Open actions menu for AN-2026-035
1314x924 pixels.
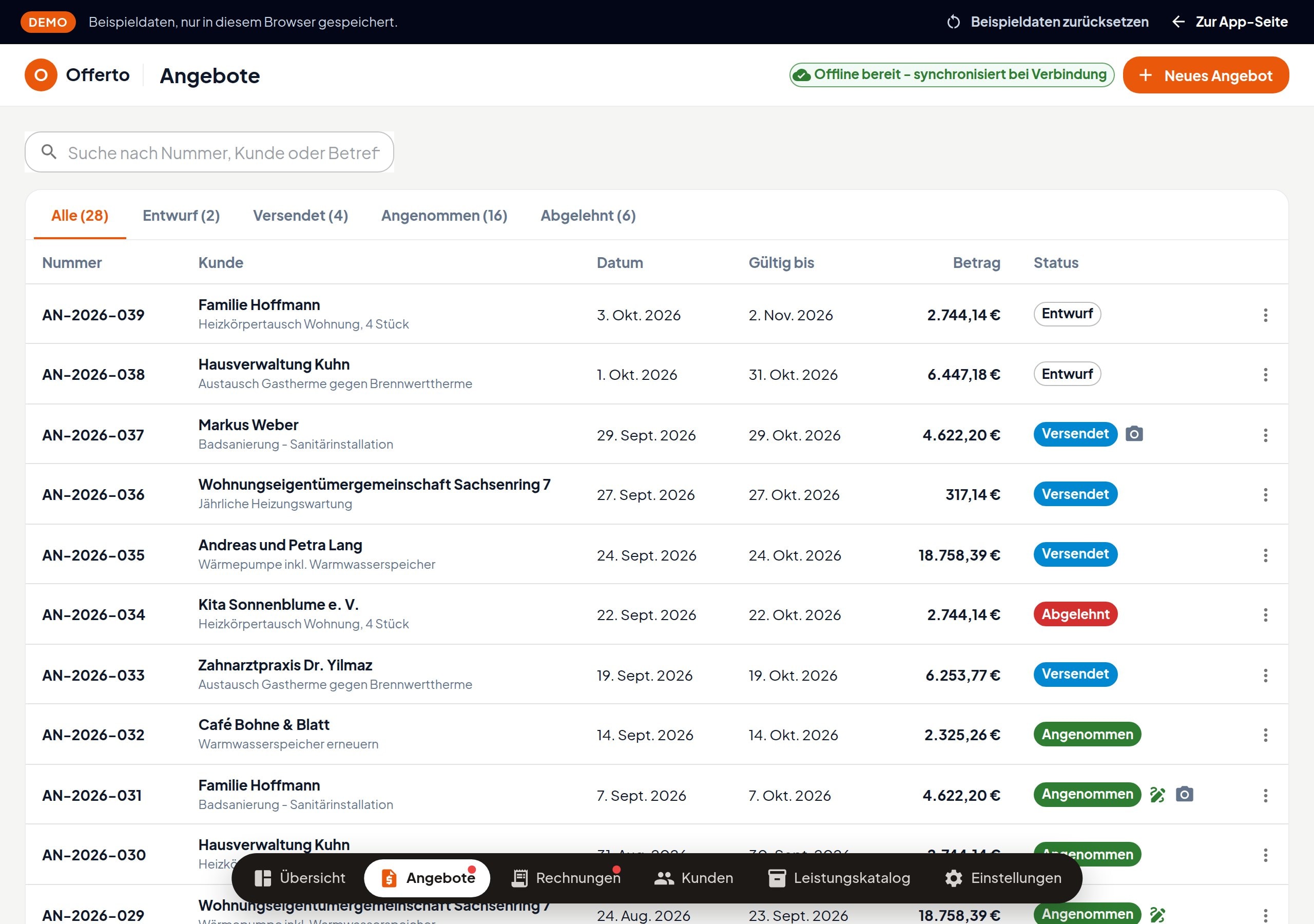coord(1265,555)
